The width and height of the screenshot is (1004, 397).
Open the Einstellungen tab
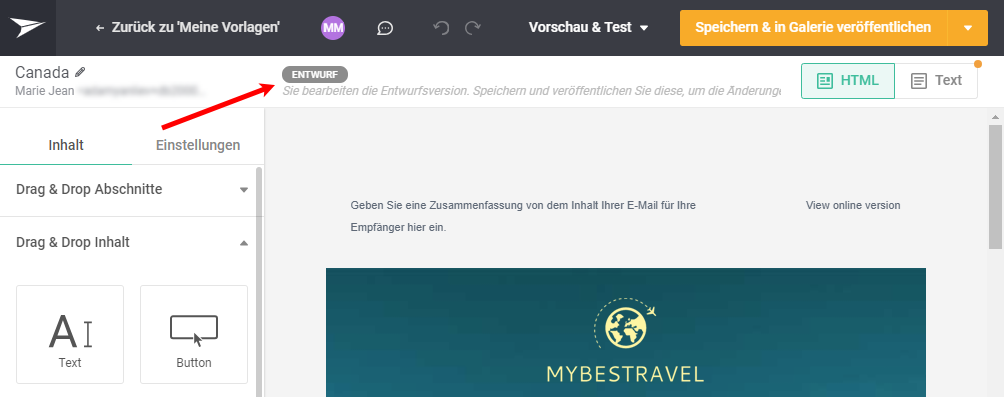(x=198, y=145)
